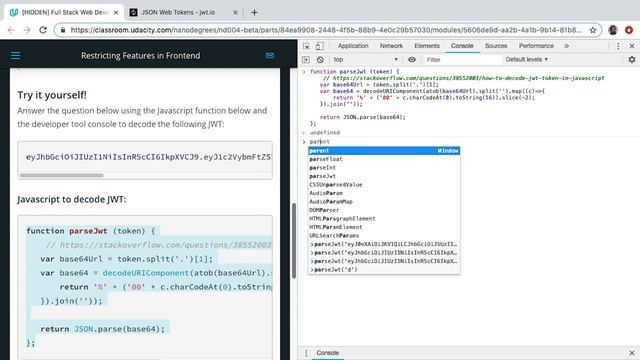
Task: Click the JWT token string text
Action: 149,157
